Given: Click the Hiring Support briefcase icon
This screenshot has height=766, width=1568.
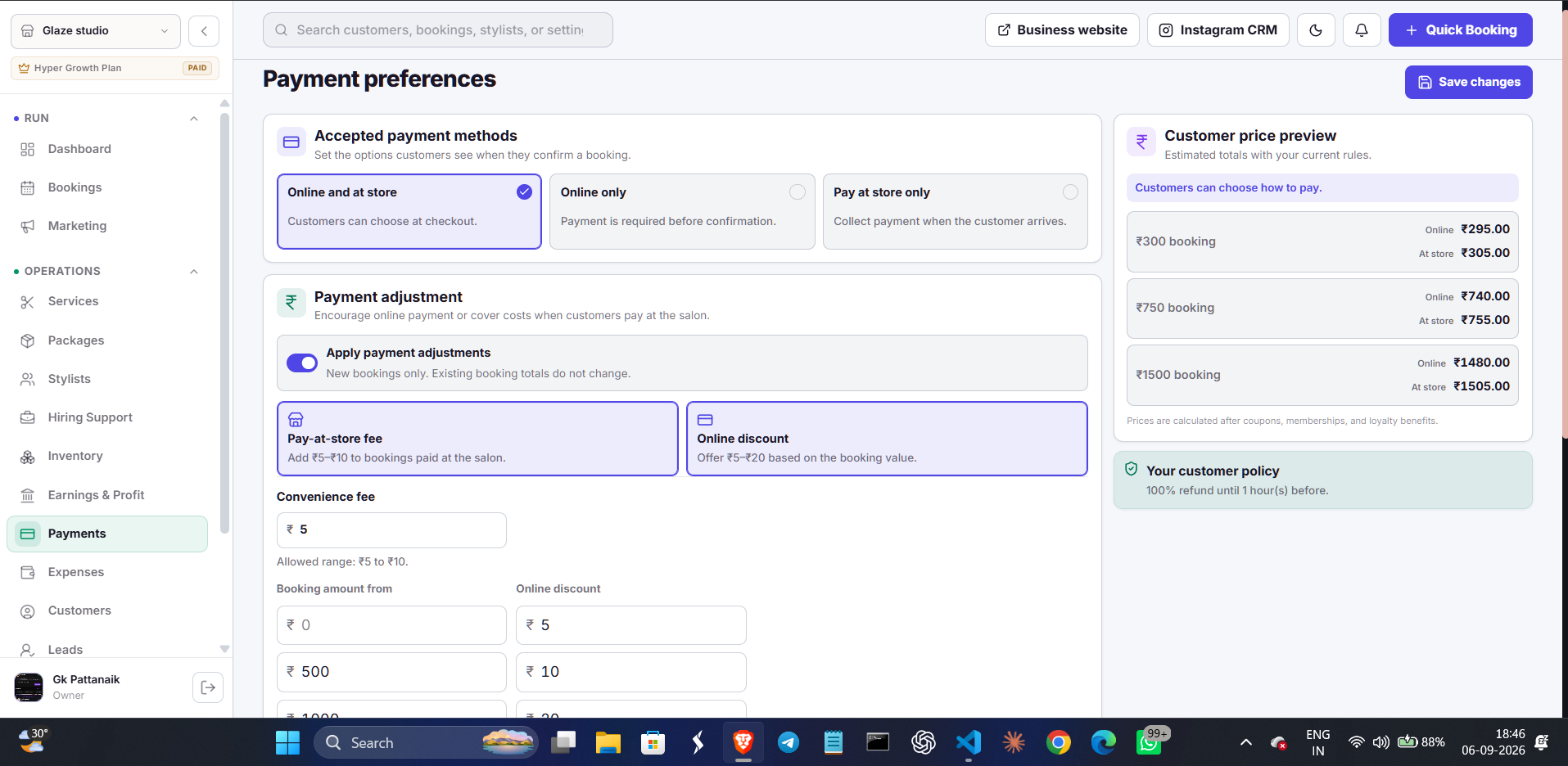Looking at the screenshot, I should tap(28, 417).
